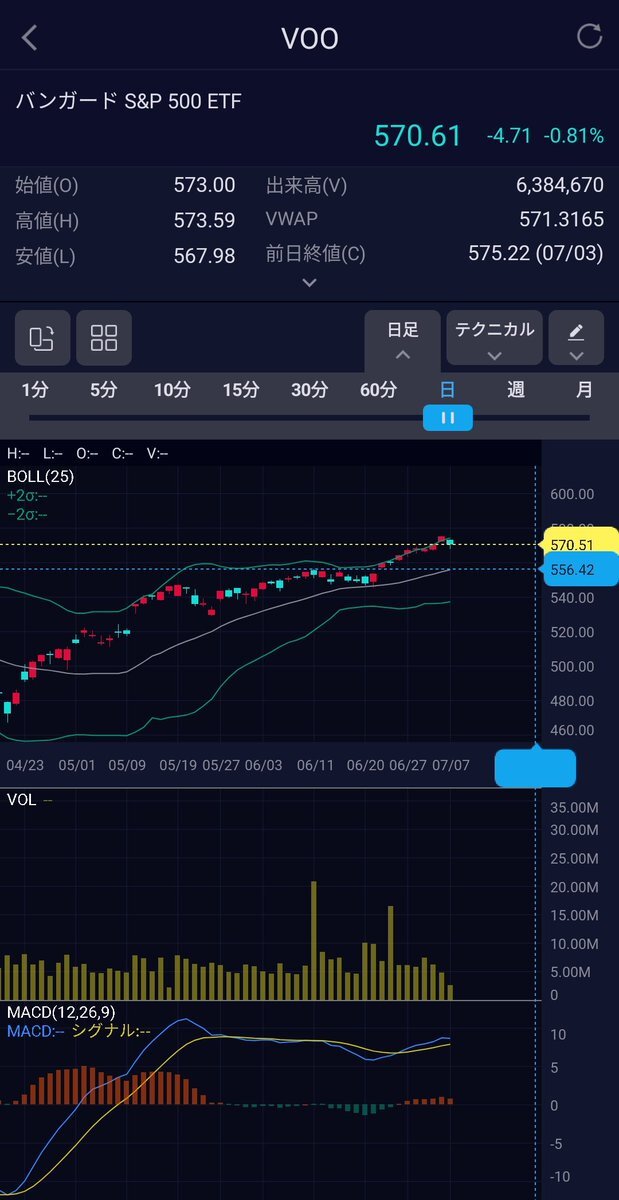The height and width of the screenshot is (1200, 619).
Task: Select the 10分 timeframe
Action: pyautogui.click(x=172, y=390)
